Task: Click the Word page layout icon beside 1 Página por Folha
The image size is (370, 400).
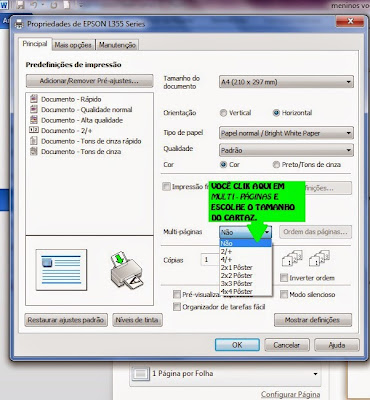Action: (141, 374)
